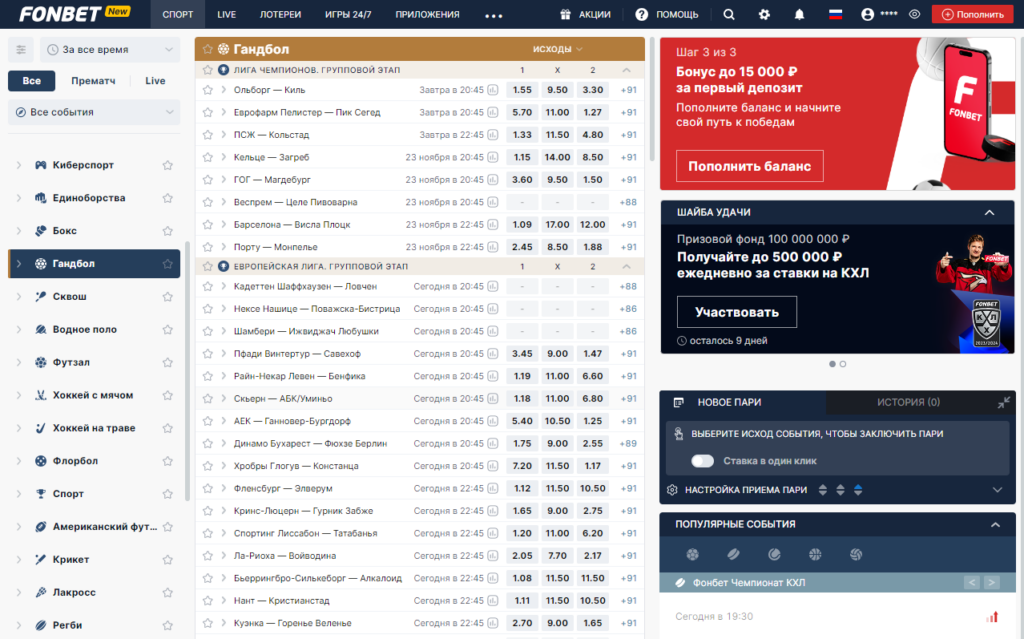The height and width of the screenshot is (639, 1024).
Task: Select the Все filter button
Action: (x=31, y=81)
